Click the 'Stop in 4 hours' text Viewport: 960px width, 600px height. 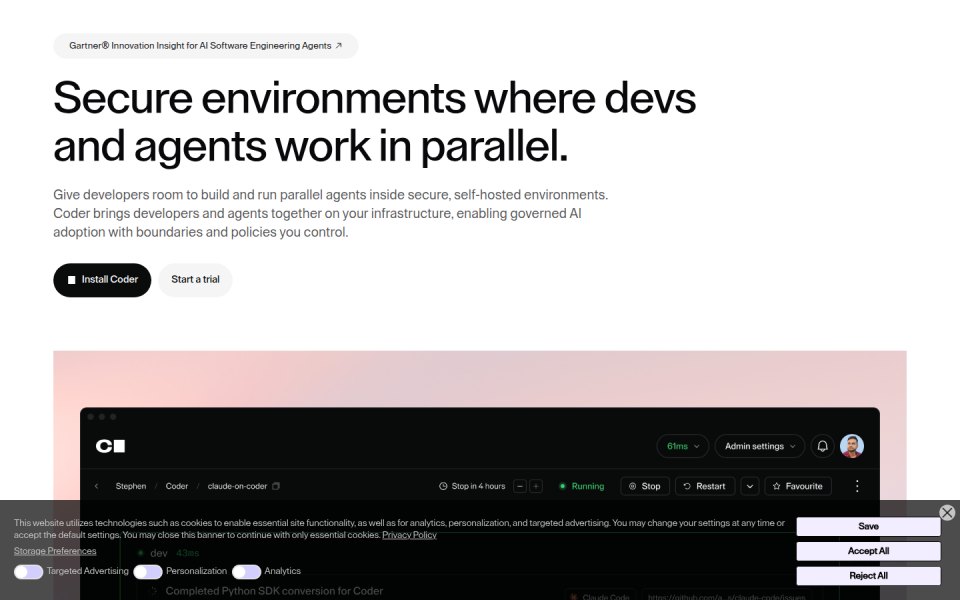pyautogui.click(x=478, y=486)
